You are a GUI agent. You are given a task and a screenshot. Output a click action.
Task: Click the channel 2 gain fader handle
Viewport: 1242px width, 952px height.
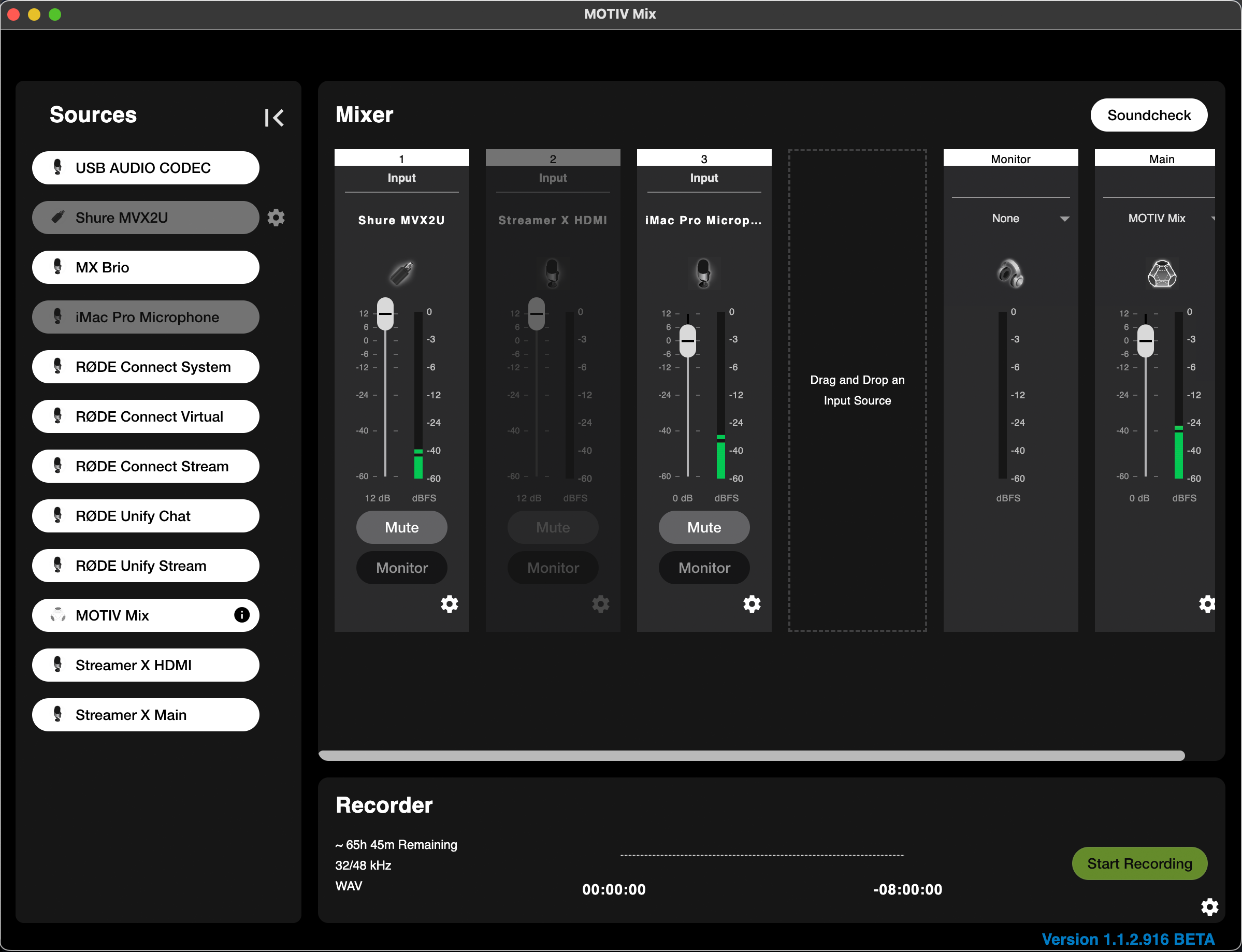point(537,313)
